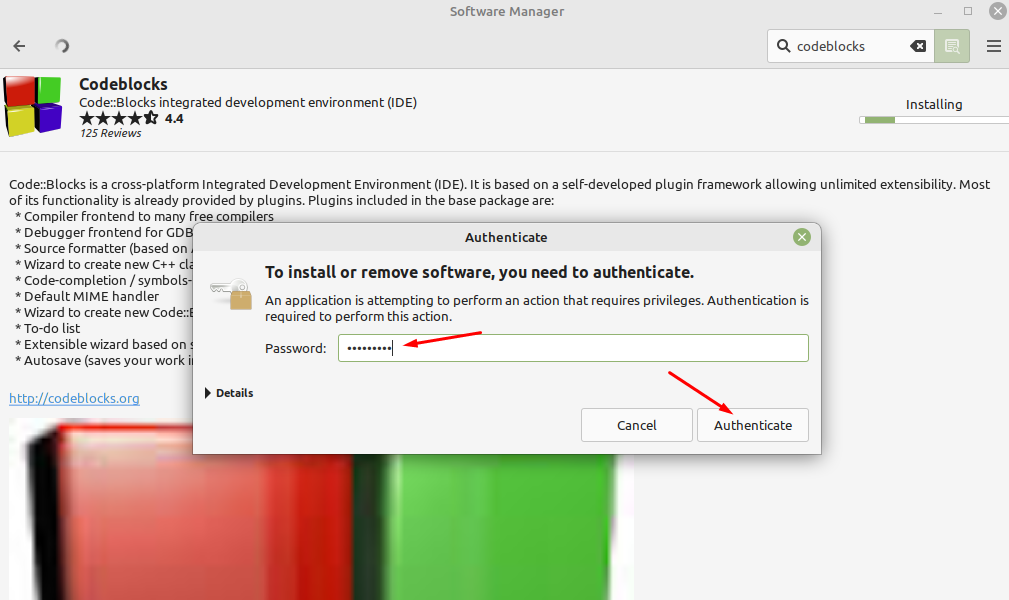Select the Codeblocks title text

123,84
